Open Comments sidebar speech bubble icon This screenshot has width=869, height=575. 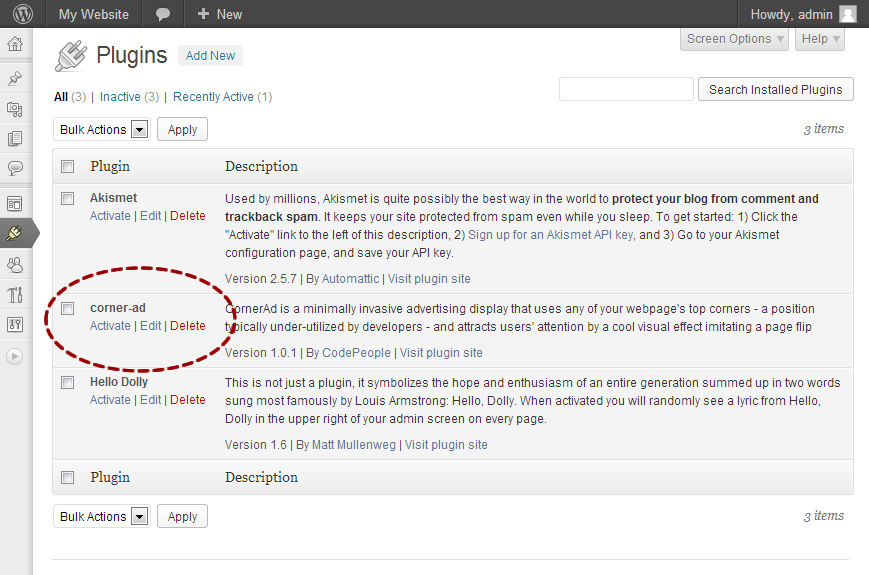click(x=15, y=167)
